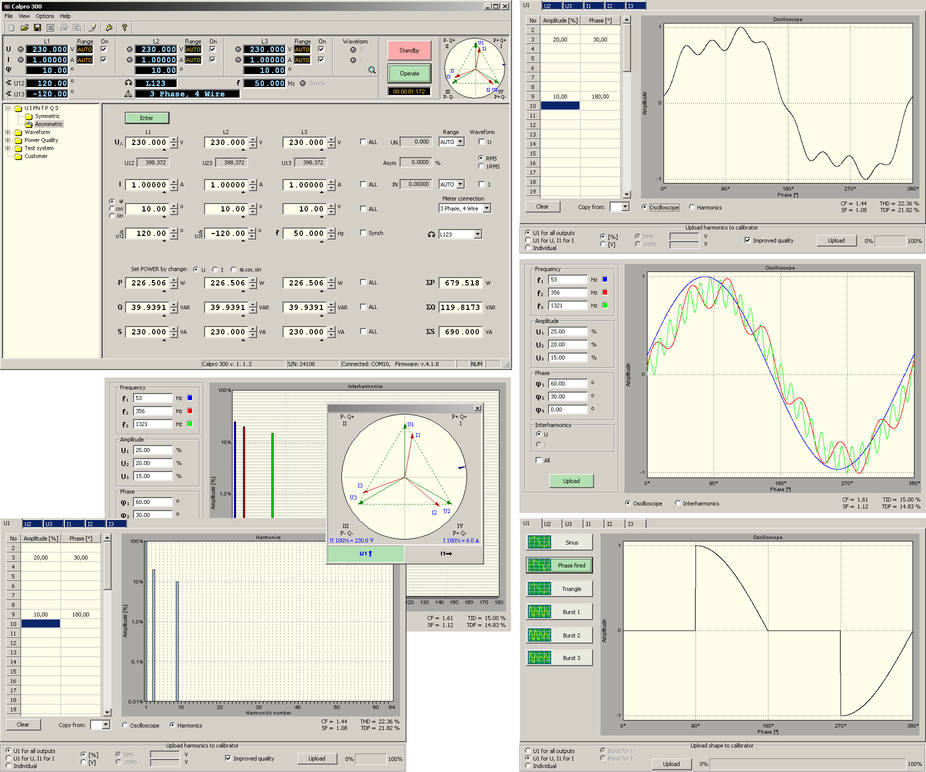Click the phone connection toolbar icon

[93, 27]
